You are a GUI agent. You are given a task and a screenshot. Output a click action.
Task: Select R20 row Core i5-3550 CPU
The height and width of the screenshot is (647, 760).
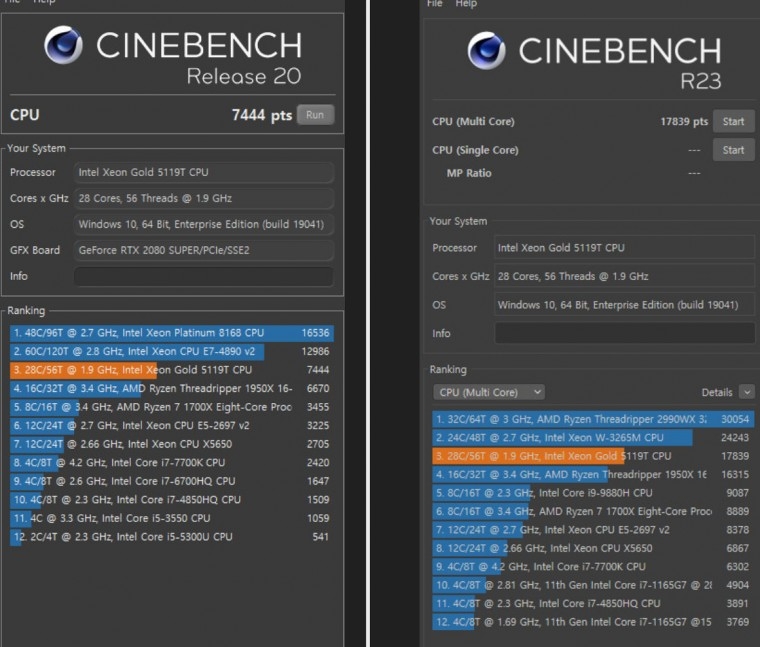click(172, 518)
